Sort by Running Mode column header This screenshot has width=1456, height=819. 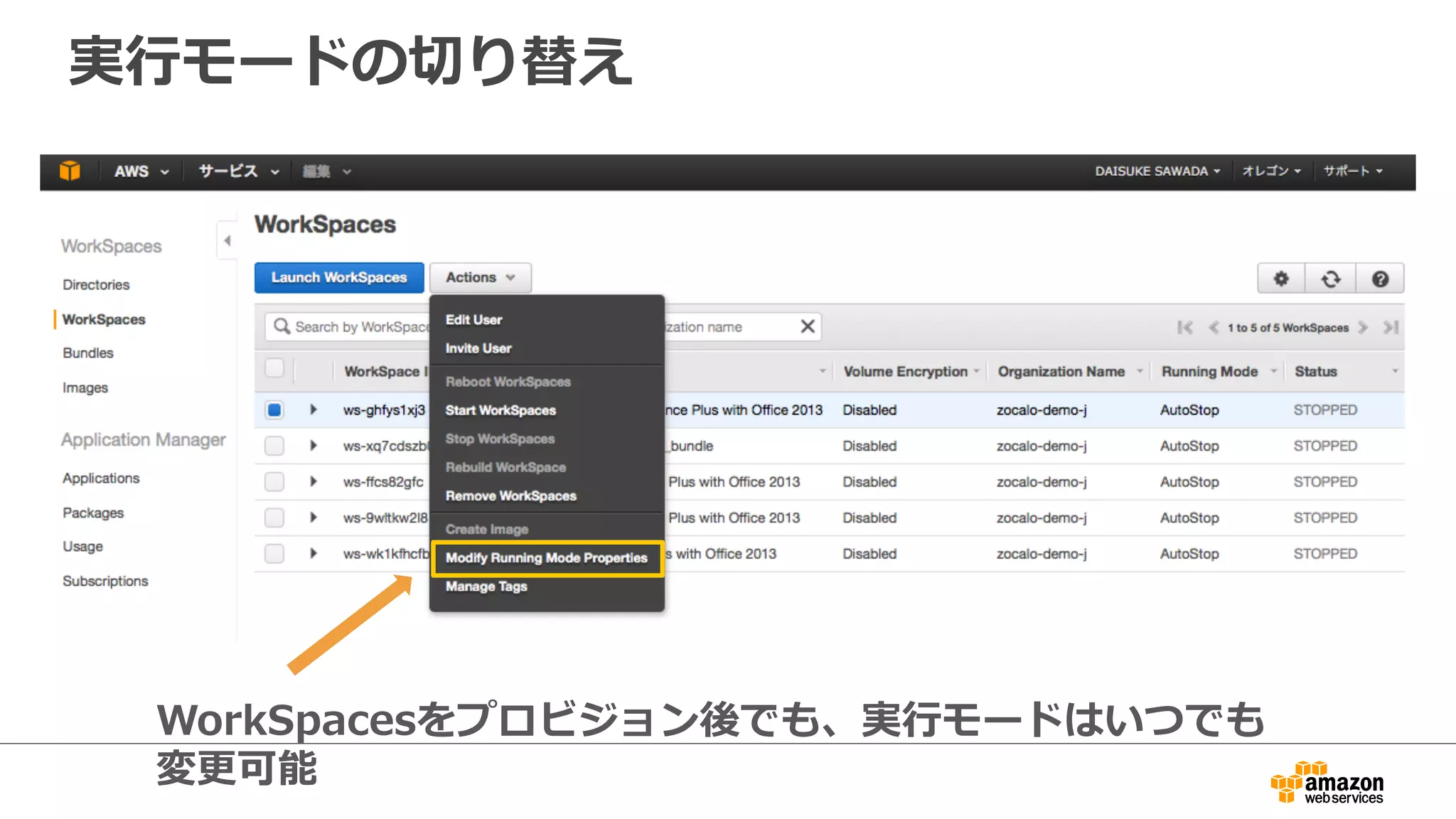click(x=1209, y=371)
